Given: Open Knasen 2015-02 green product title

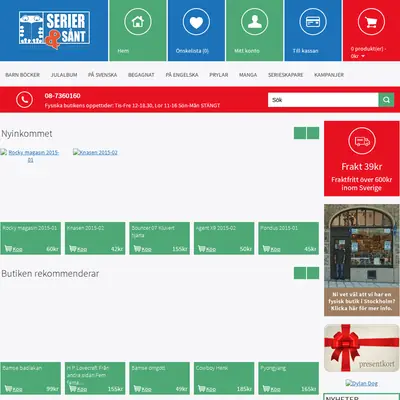Looking at the screenshot, I should pos(85,228).
